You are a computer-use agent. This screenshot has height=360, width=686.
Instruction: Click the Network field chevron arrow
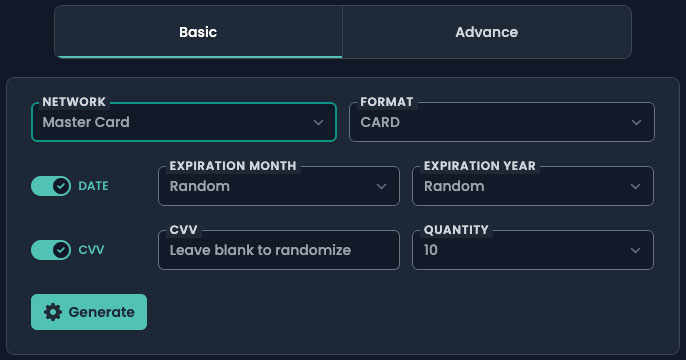318,122
